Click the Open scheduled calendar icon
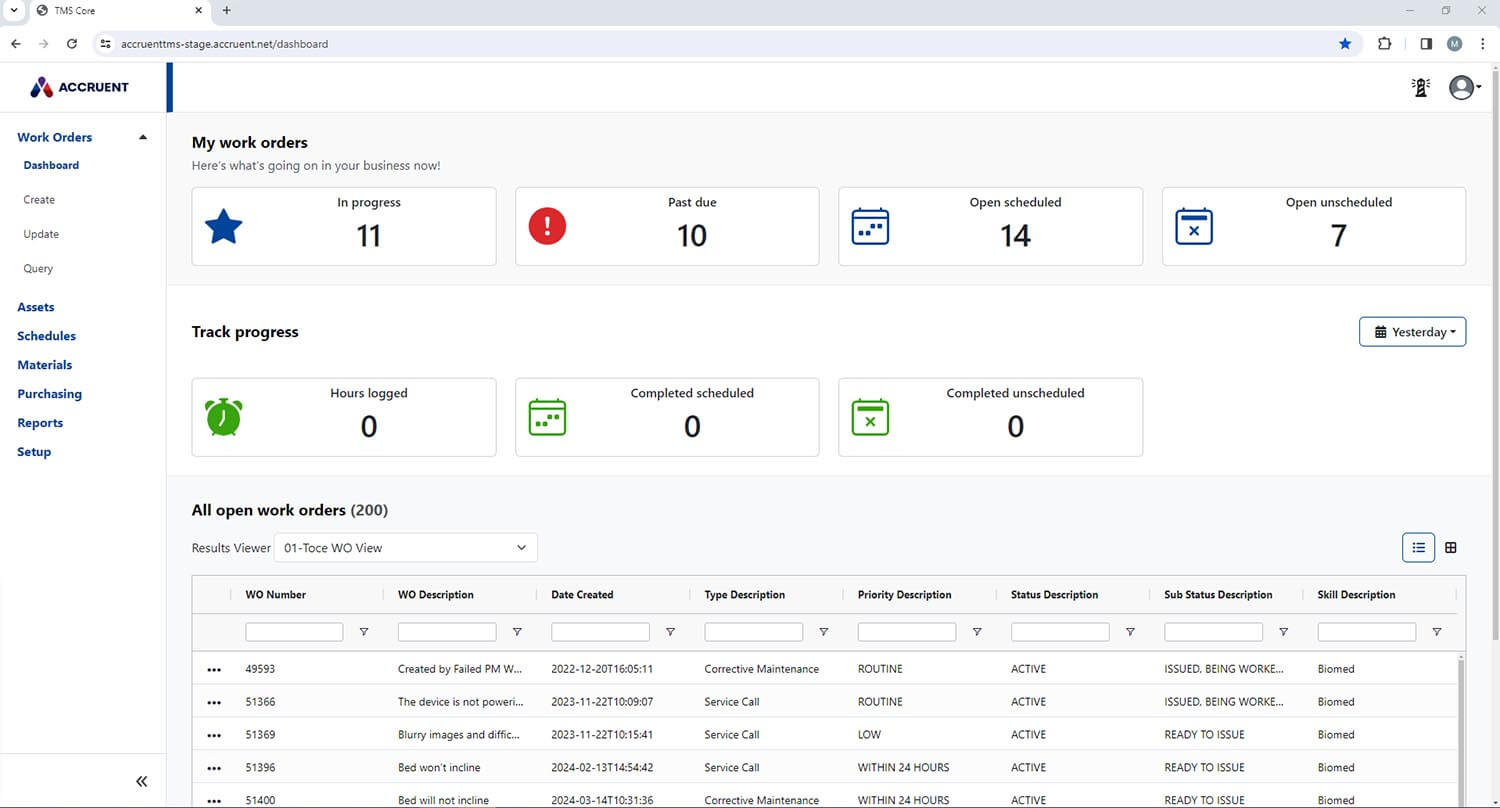Screen dimensions: 1500x808 pyautogui.click(x=870, y=226)
